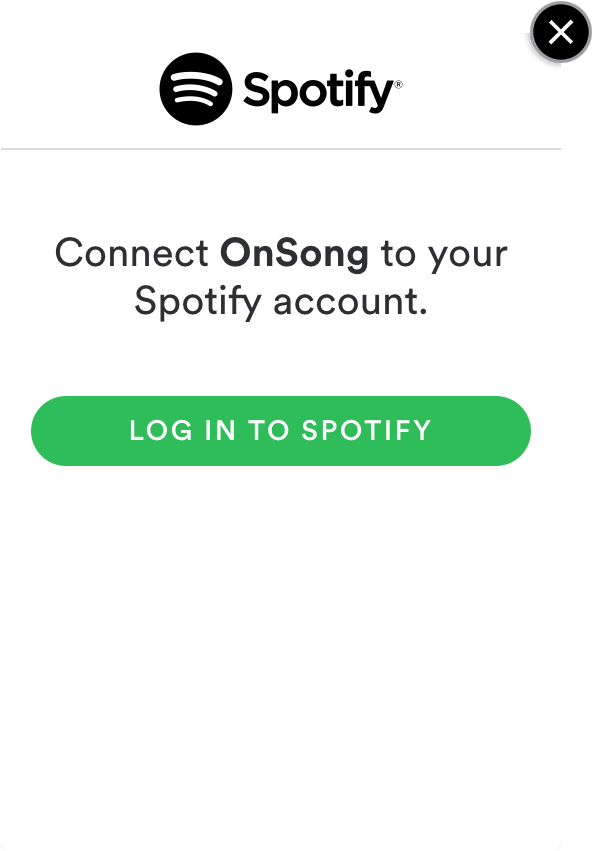
Task: Click the empty white area below login button
Action: pyautogui.click(x=281, y=651)
